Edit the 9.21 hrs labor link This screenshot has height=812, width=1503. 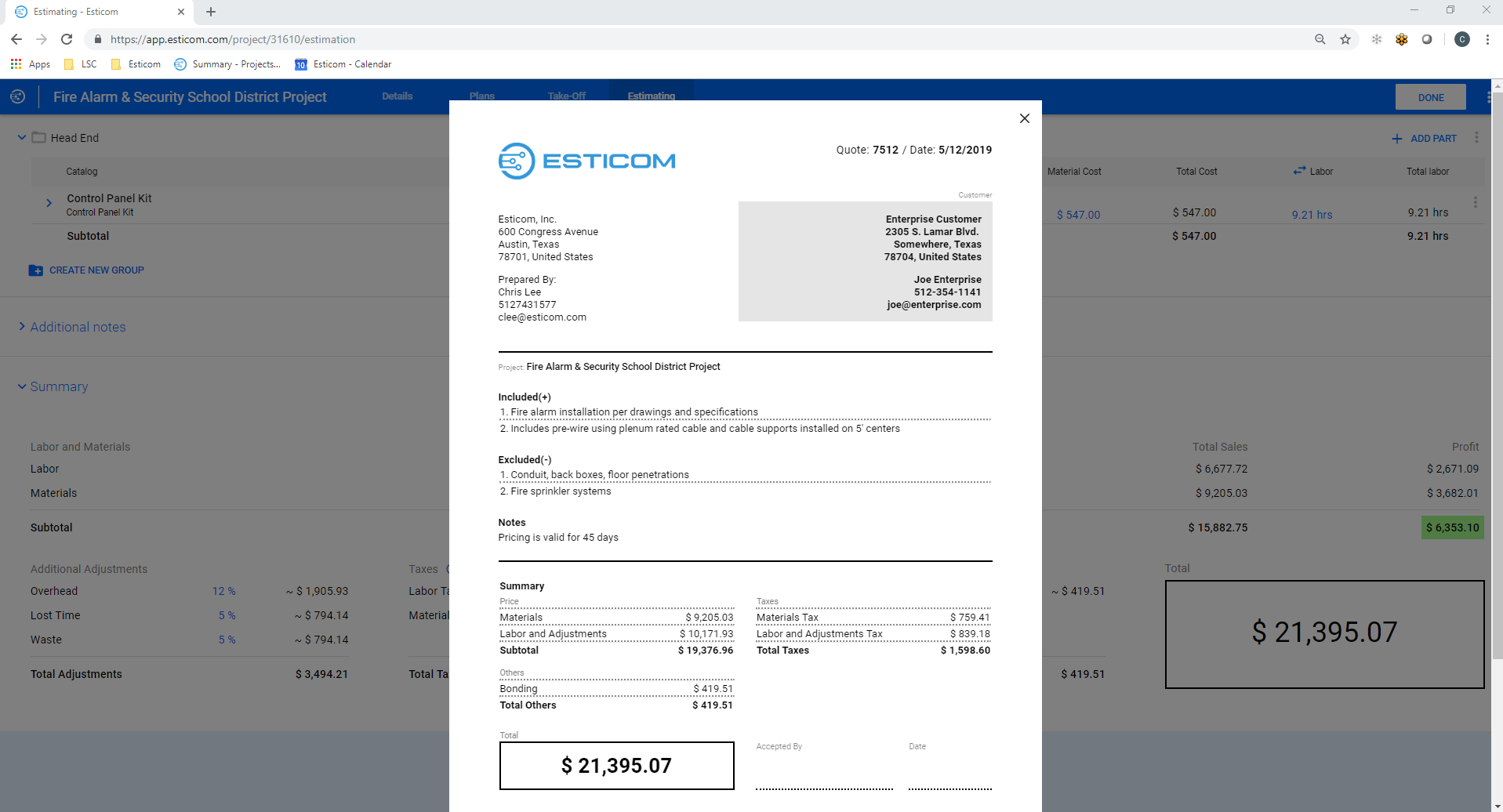(x=1312, y=215)
